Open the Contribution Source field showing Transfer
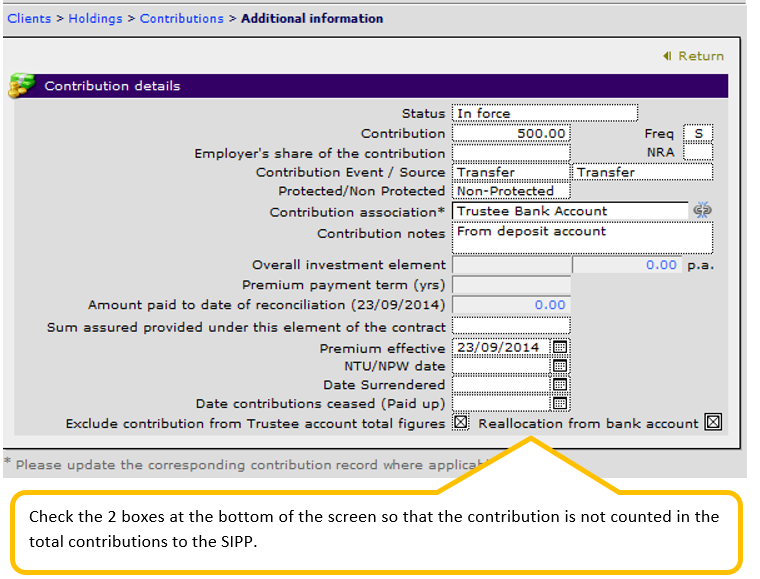Image resolution: width=760 pixels, height=579 pixels. (x=643, y=172)
